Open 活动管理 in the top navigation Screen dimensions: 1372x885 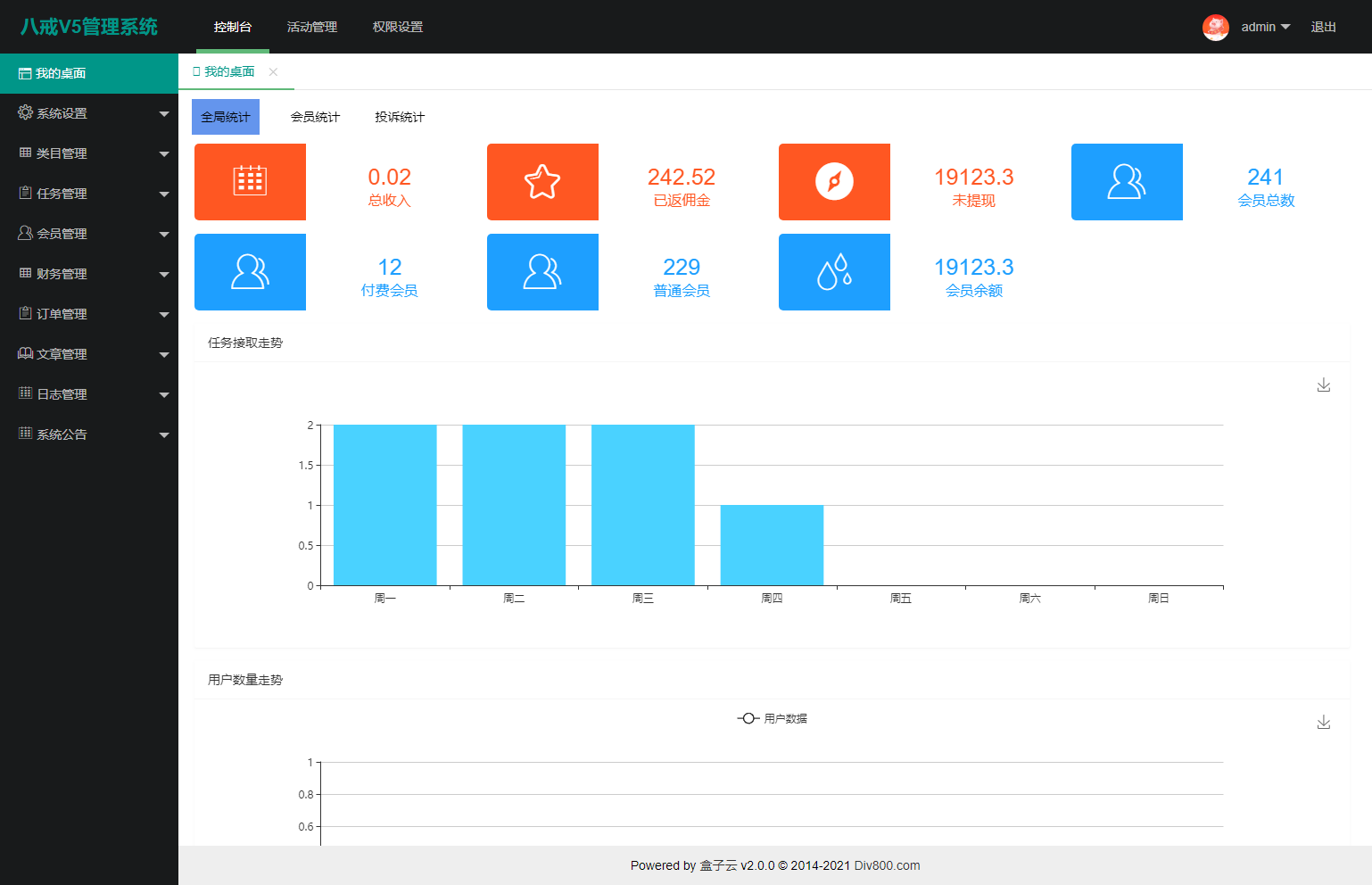[x=312, y=27]
